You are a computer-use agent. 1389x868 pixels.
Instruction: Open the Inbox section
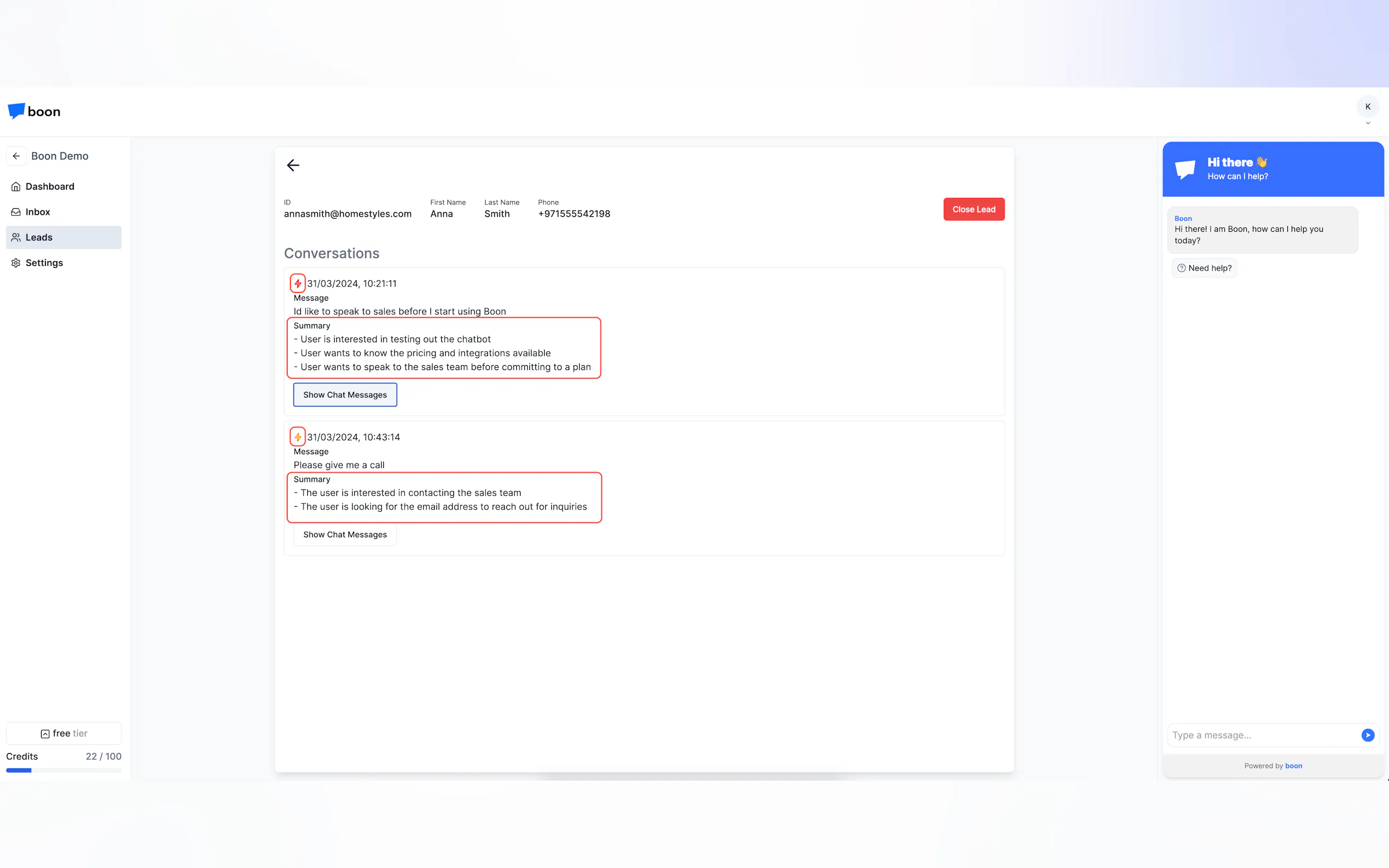pos(37,212)
